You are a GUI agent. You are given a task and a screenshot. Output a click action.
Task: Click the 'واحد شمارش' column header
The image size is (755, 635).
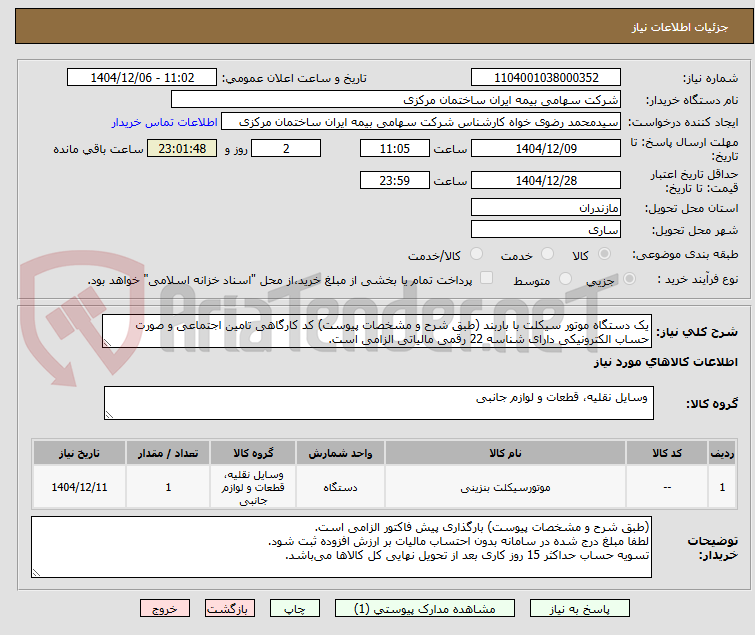[x=340, y=454]
